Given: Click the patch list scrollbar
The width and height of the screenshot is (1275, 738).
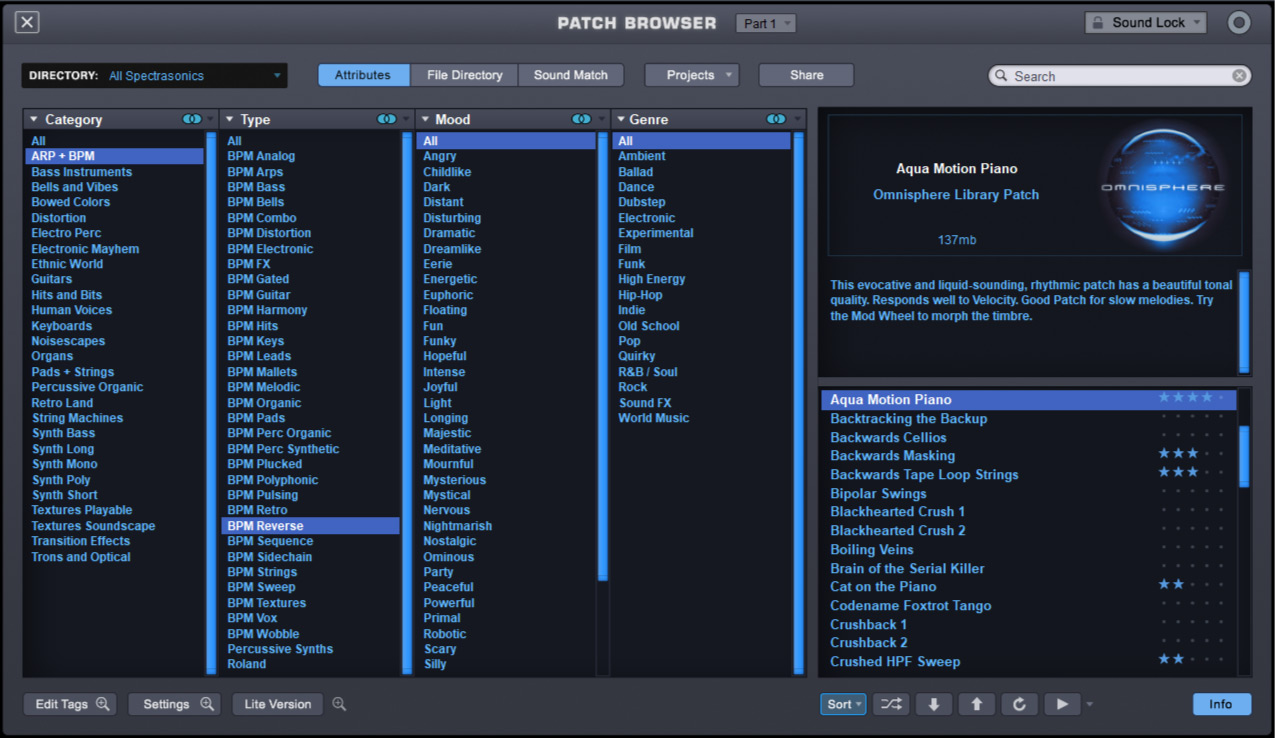Looking at the screenshot, I should pos(1244,456).
